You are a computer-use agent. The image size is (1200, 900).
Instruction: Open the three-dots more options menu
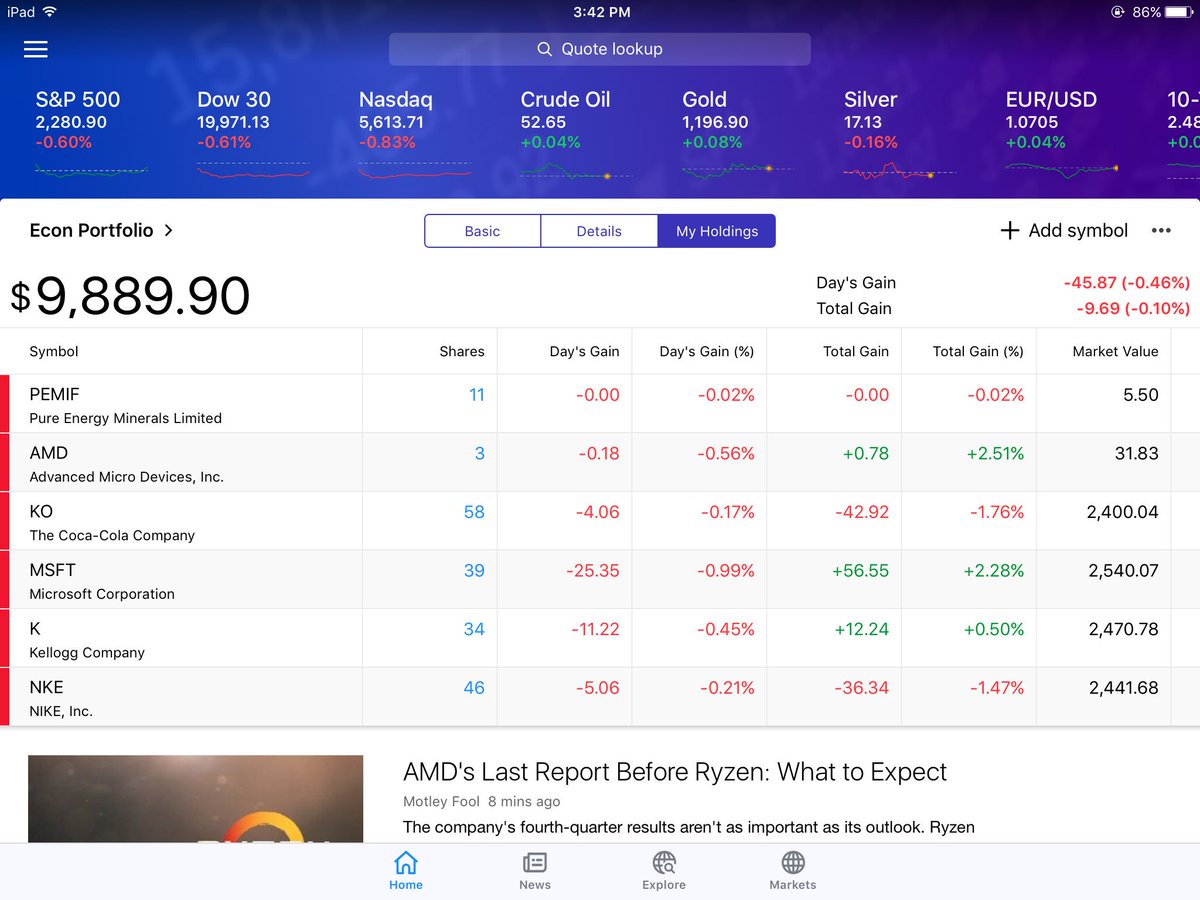point(1161,230)
